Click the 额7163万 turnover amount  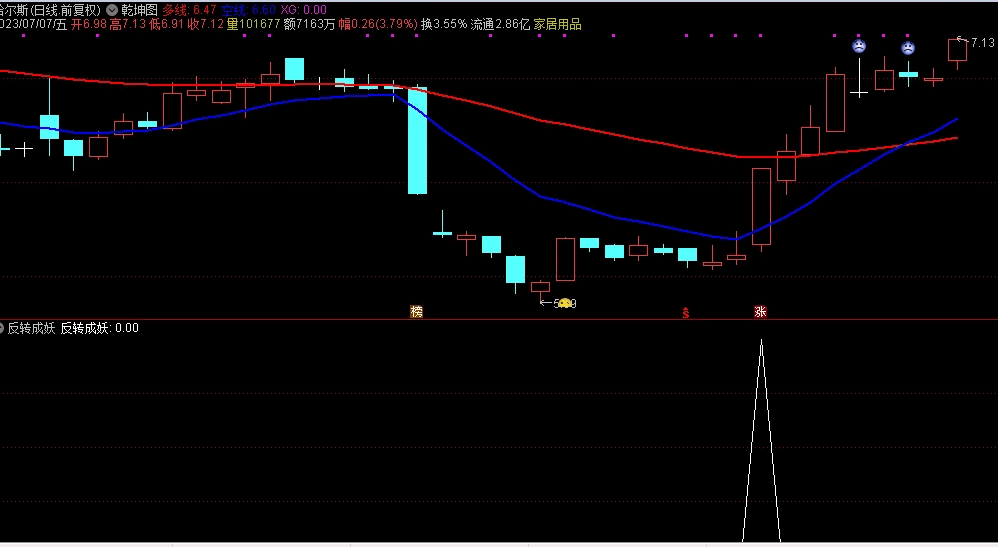309,24
